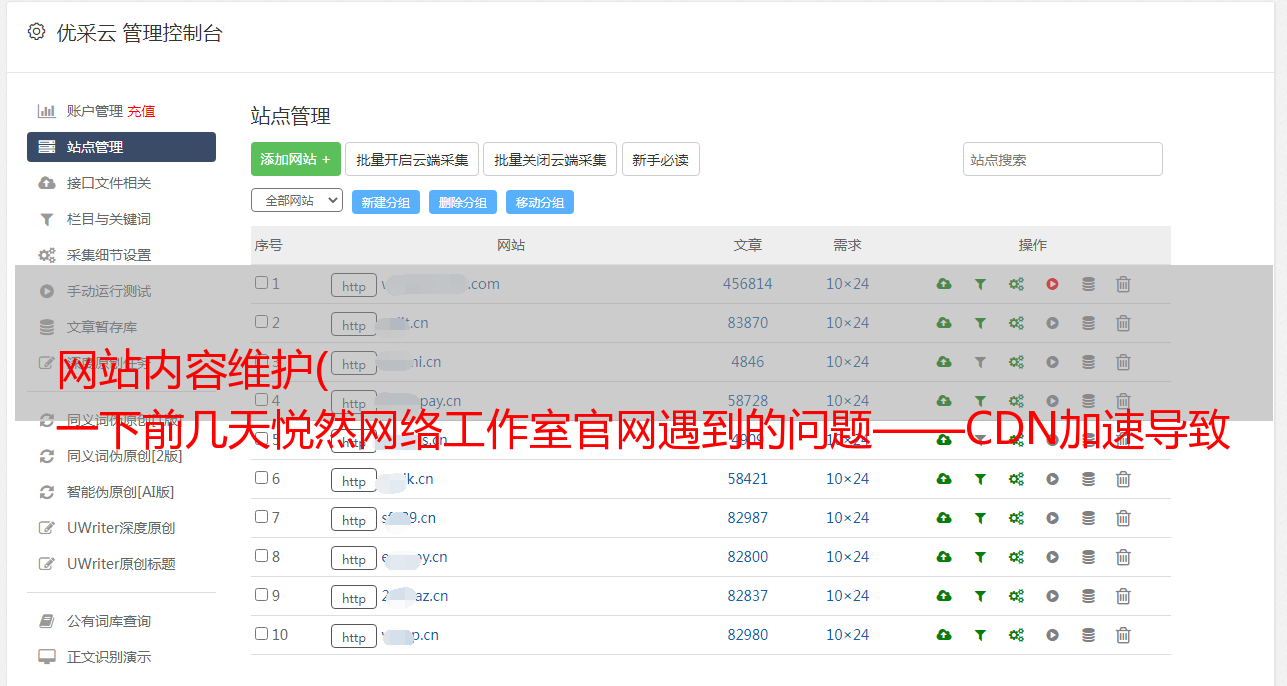Click the trash icon in row 10
This screenshot has height=686, width=1287.
click(x=1123, y=635)
